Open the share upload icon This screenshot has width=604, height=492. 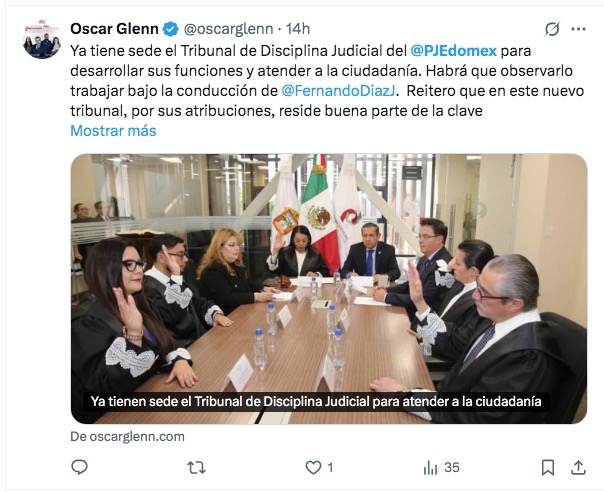tap(578, 467)
